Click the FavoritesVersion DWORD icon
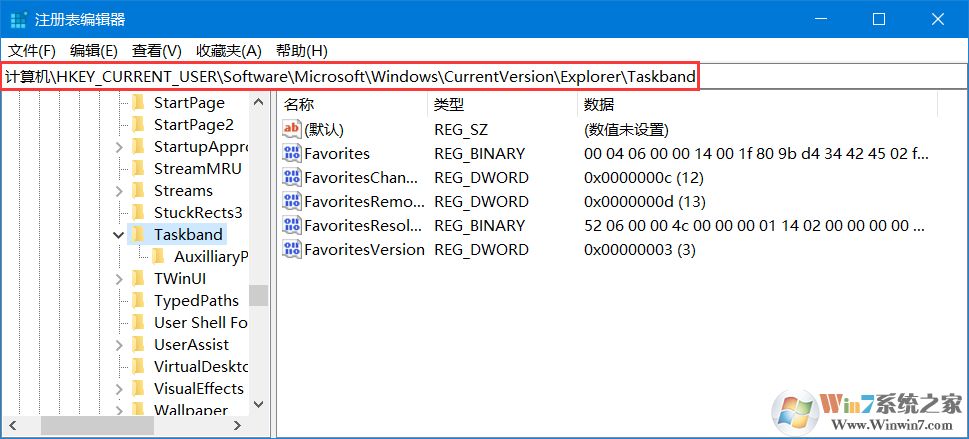This screenshot has width=969, height=439. tap(292, 250)
